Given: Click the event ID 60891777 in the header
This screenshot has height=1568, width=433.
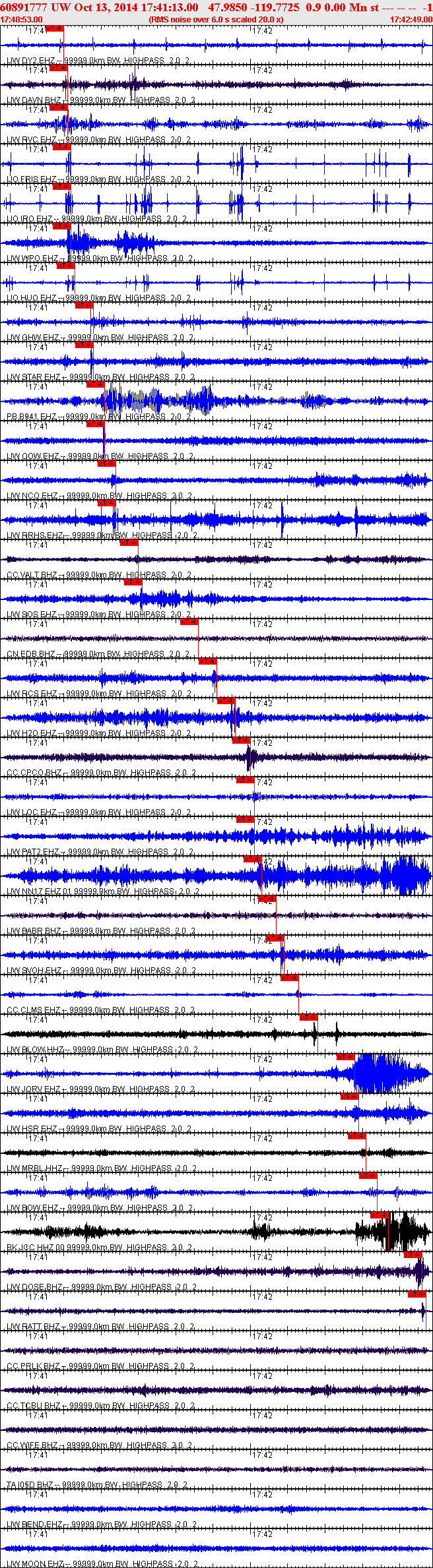Looking at the screenshot, I should click(24, 7).
